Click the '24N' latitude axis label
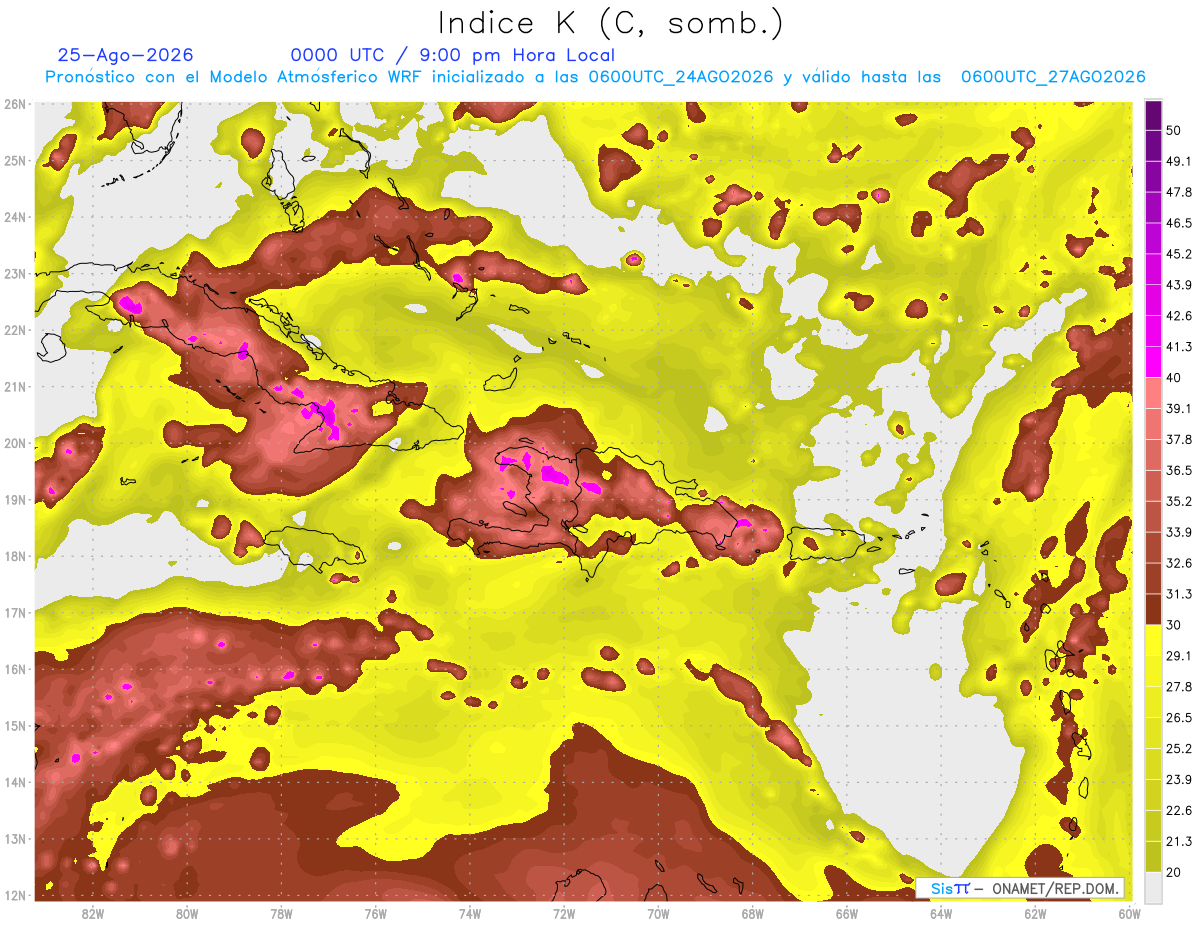1200x927 pixels. [x=17, y=217]
